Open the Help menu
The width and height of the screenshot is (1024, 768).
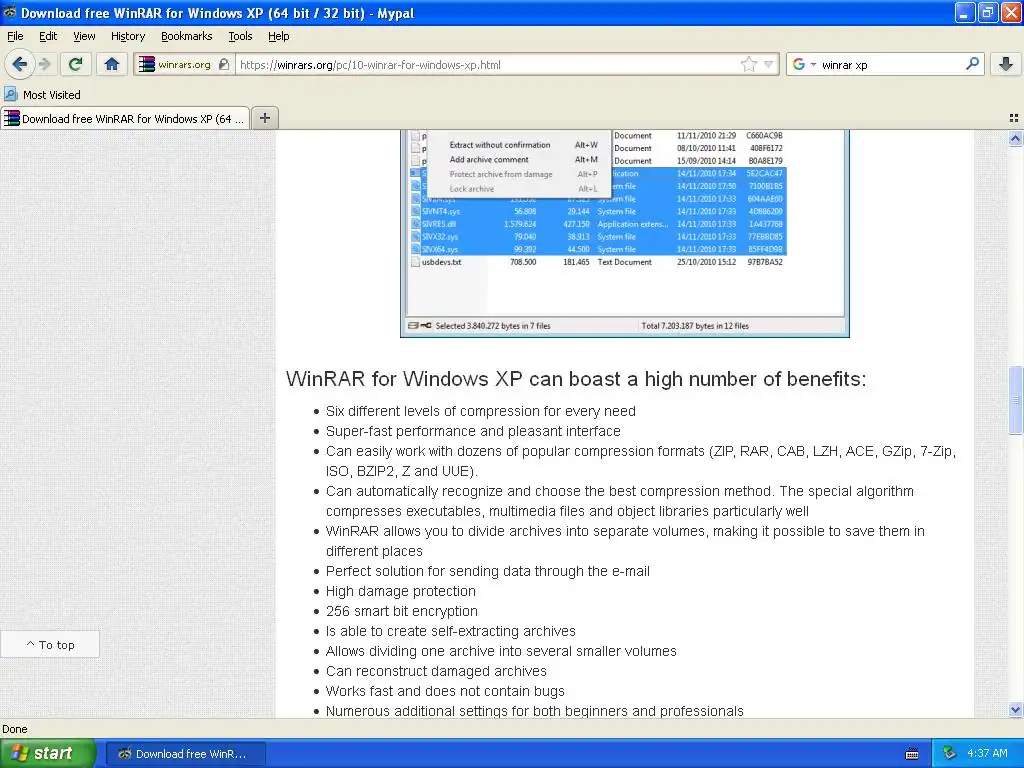click(x=278, y=36)
